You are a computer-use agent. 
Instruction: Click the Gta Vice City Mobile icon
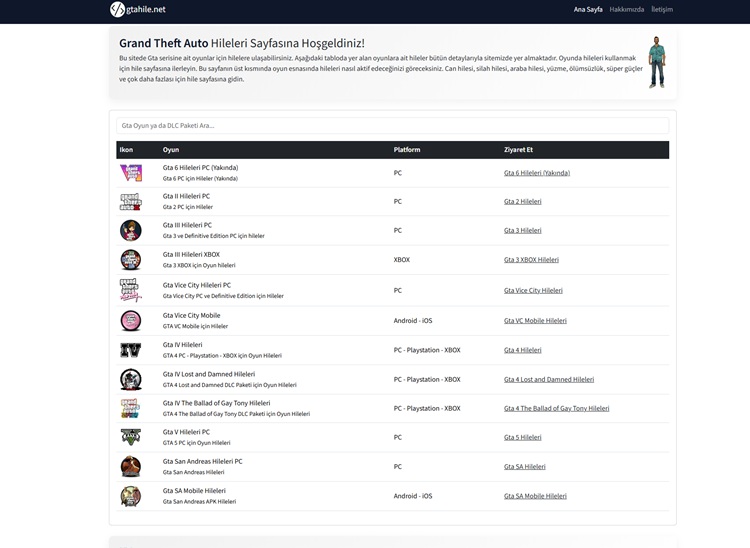131,320
